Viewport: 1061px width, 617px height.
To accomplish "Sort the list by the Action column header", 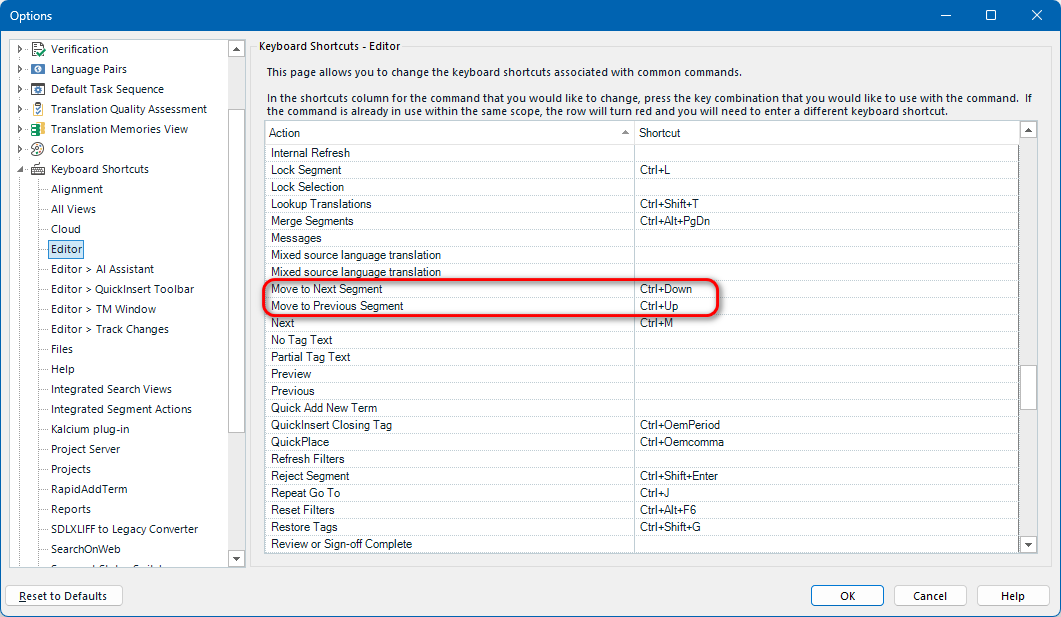I will click(x=284, y=132).
